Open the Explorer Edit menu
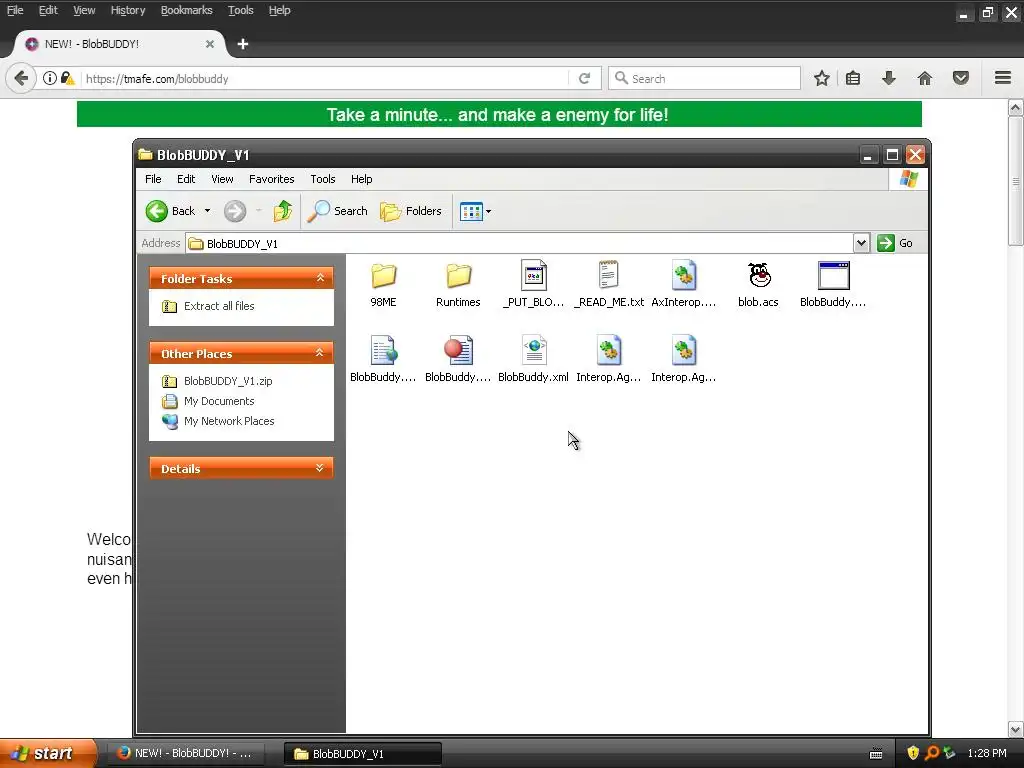 [186, 179]
